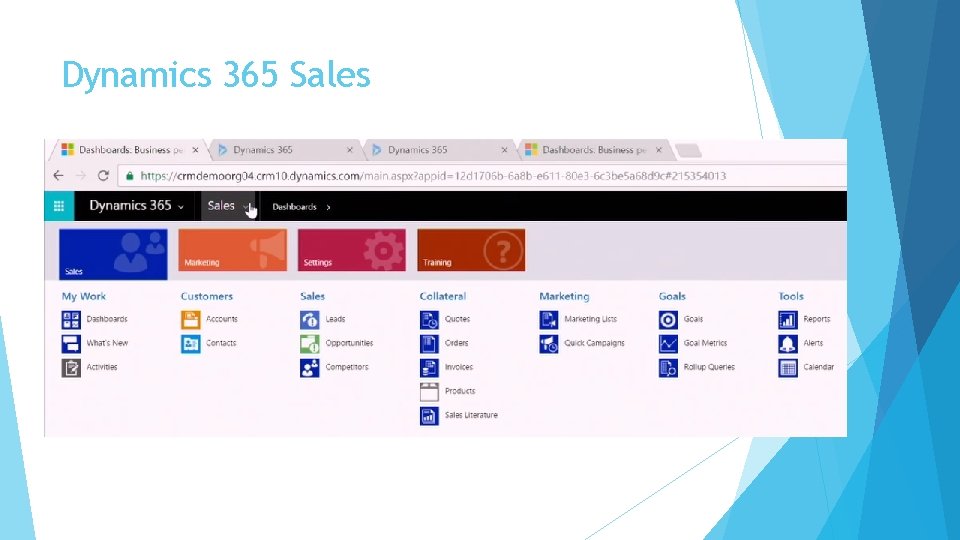The width and height of the screenshot is (960, 540).
Task: Click the Dashboards icon under My Work
Action: (71, 320)
